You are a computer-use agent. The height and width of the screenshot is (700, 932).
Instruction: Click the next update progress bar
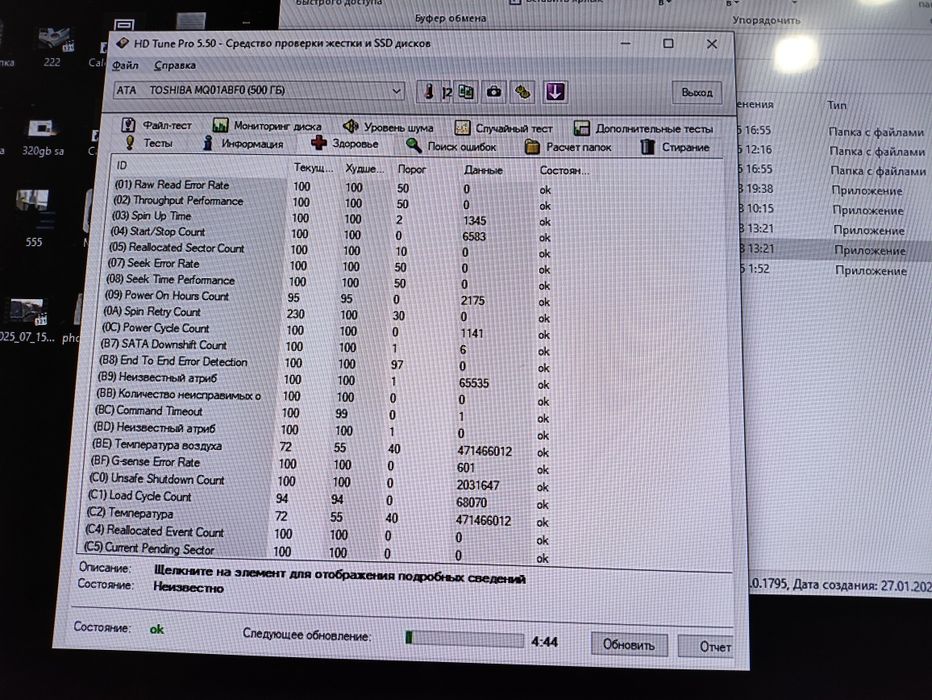pyautogui.click(x=464, y=639)
